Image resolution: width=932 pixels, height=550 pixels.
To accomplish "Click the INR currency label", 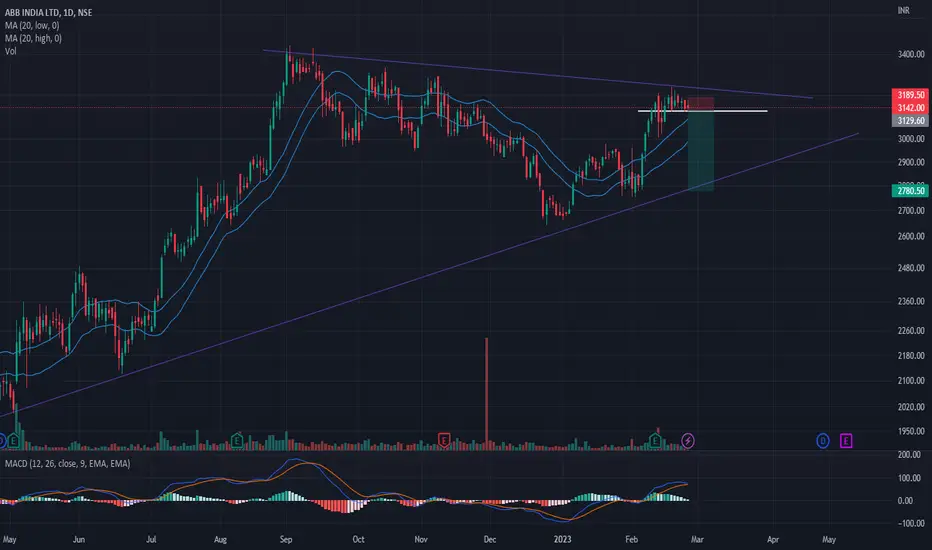I will tap(903, 11).
